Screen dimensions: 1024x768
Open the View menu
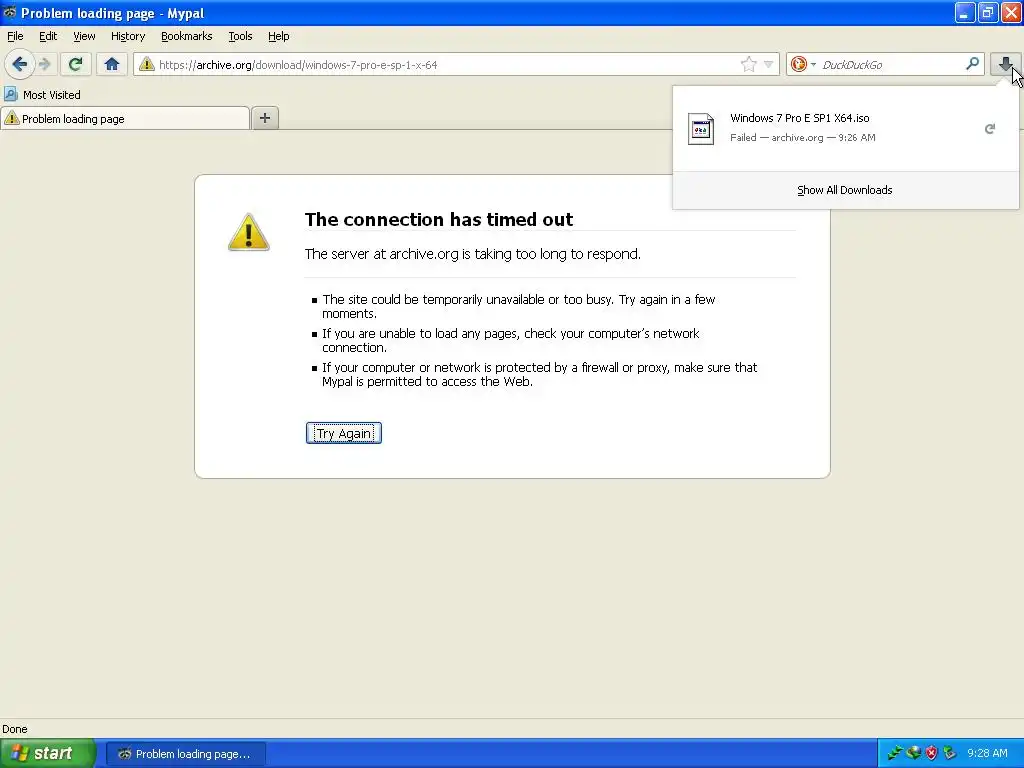coord(84,36)
